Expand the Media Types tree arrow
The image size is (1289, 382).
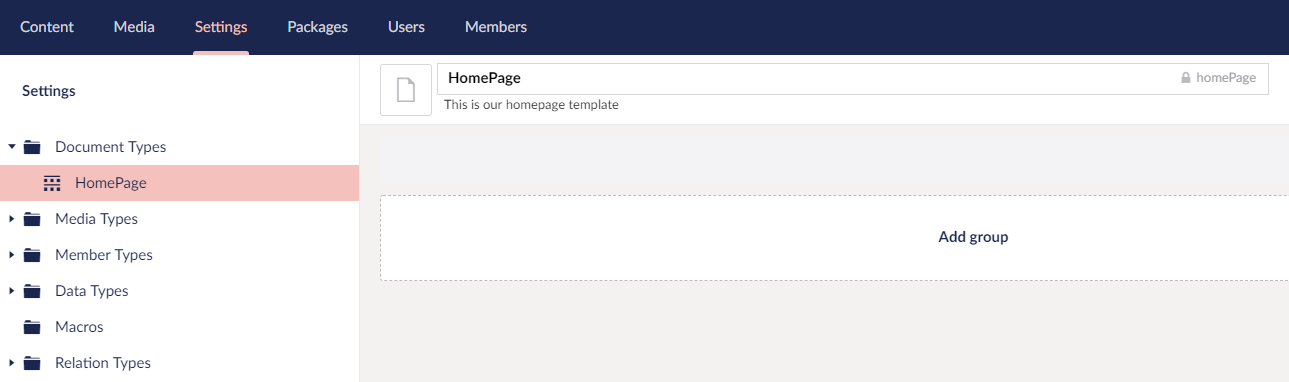12,219
